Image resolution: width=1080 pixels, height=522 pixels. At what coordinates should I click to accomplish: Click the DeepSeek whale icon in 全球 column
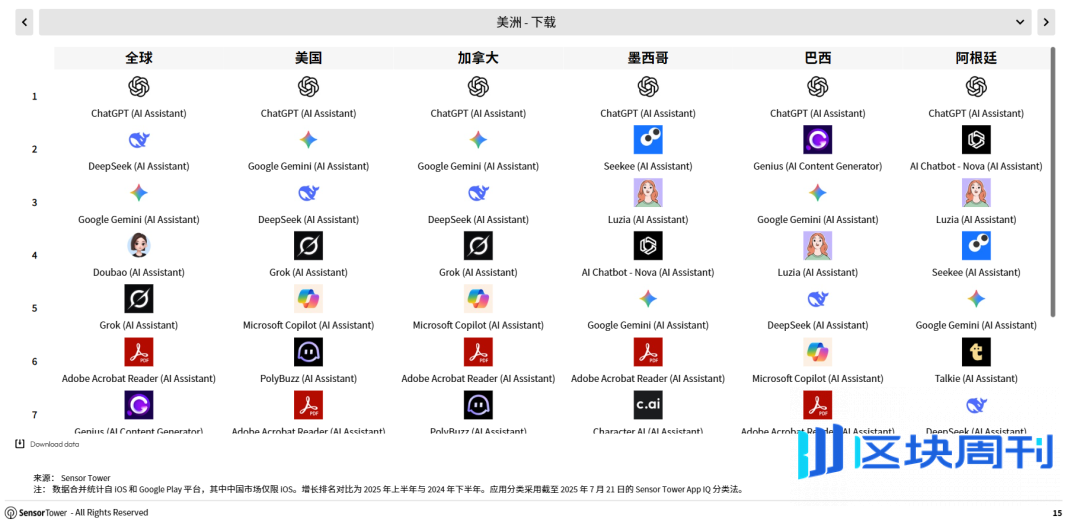point(138,140)
